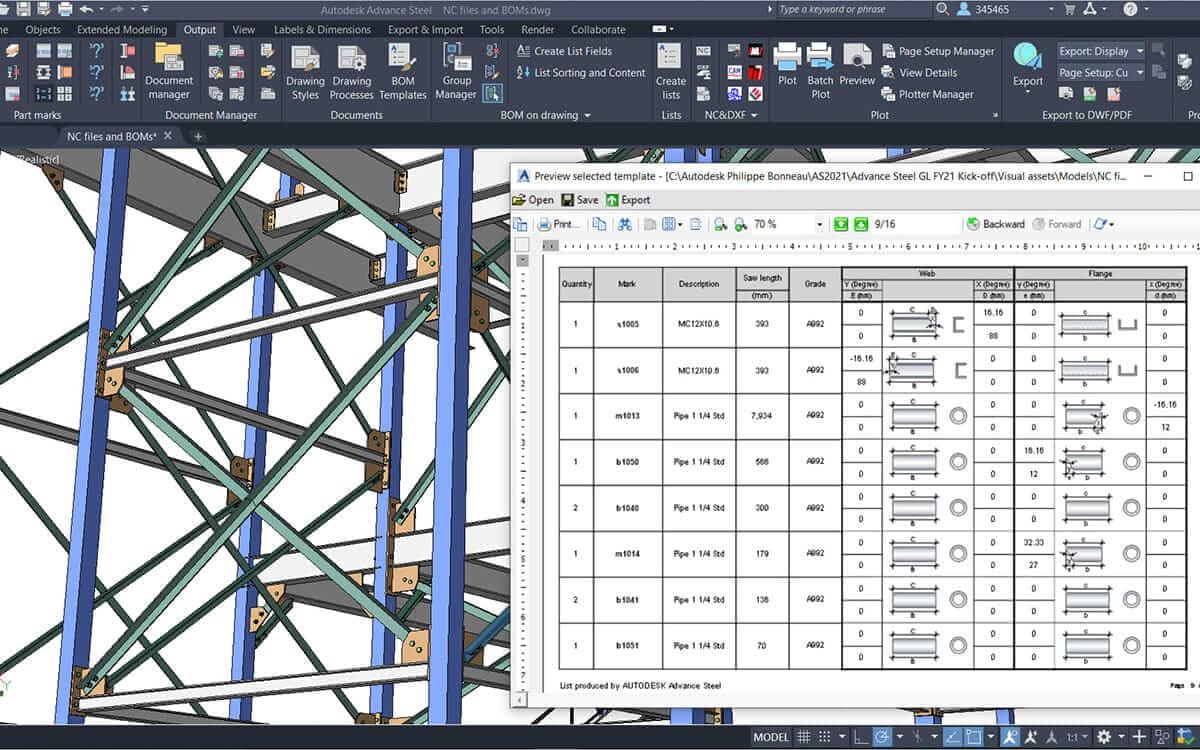Open the Group Manager
Screen dimensions: 1200x750
click(455, 72)
